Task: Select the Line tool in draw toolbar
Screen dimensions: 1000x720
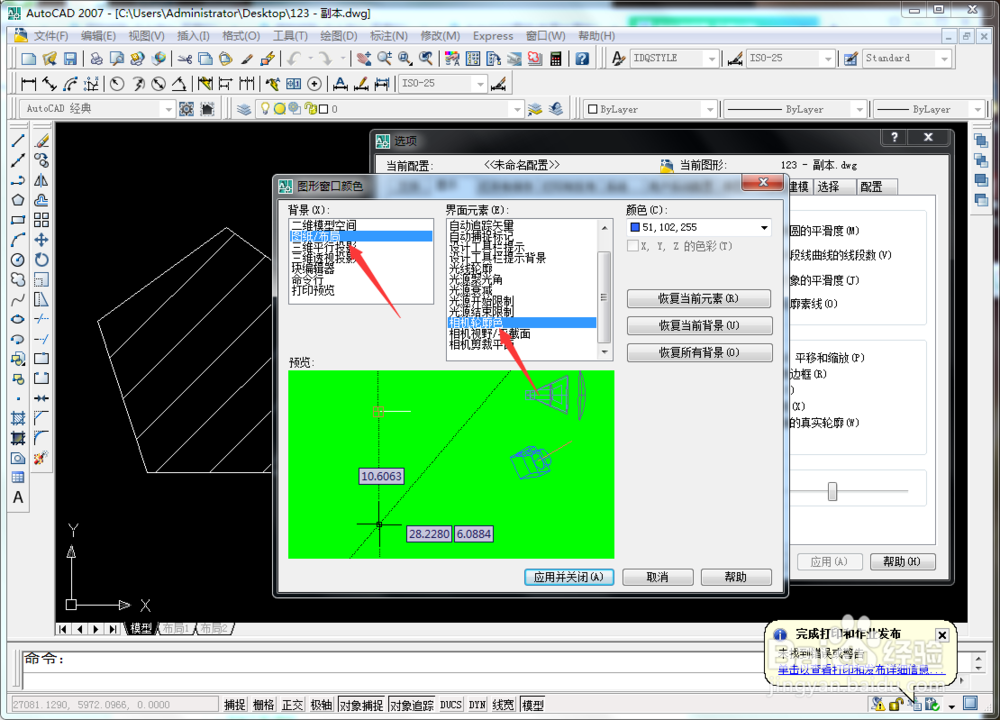Action: pos(18,141)
